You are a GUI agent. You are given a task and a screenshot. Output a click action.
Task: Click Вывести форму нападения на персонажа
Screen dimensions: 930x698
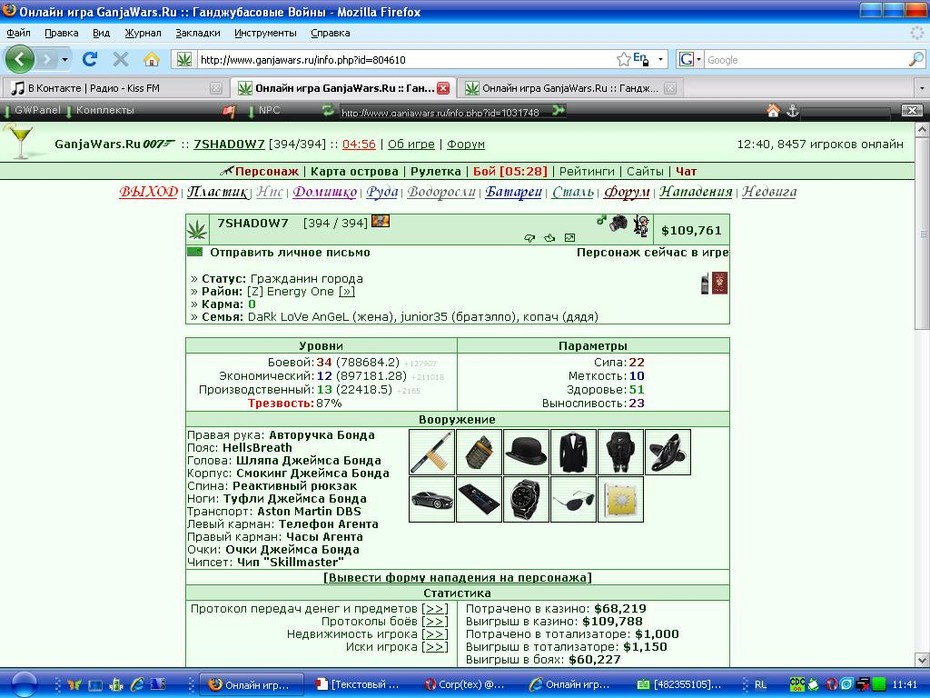457,578
